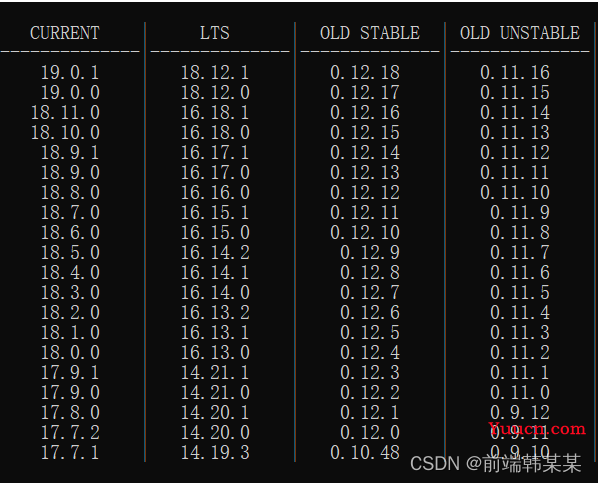This screenshot has height=483, width=598.
Task: Select version 18.11.0 text
Action: pyautogui.click(x=65, y=113)
